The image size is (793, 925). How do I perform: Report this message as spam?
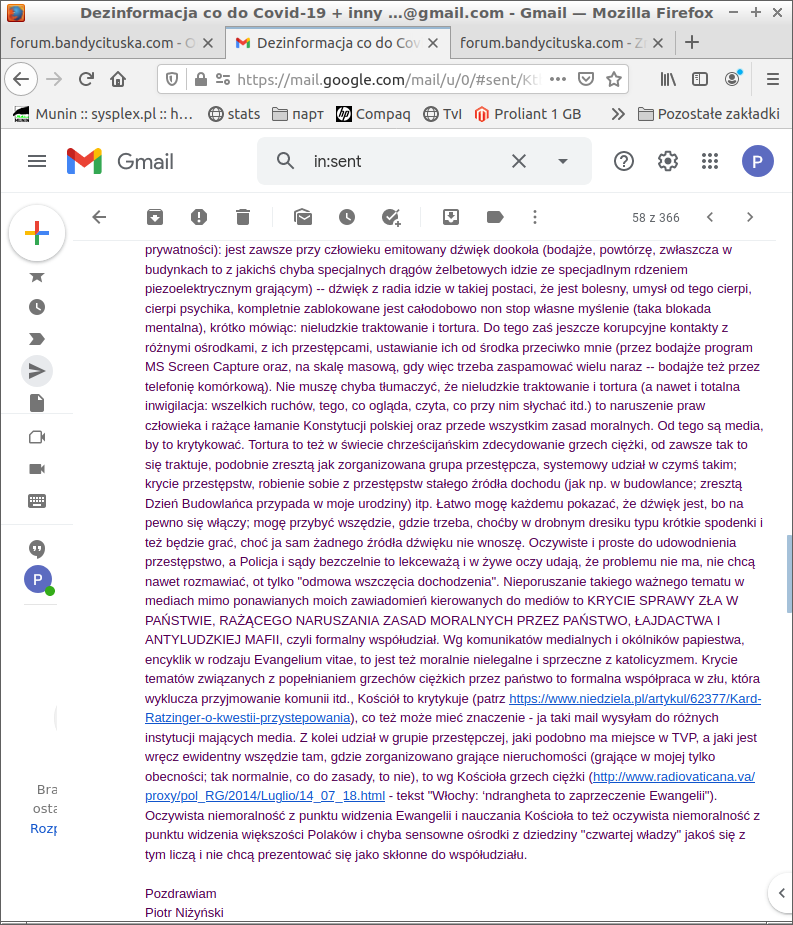[199, 217]
